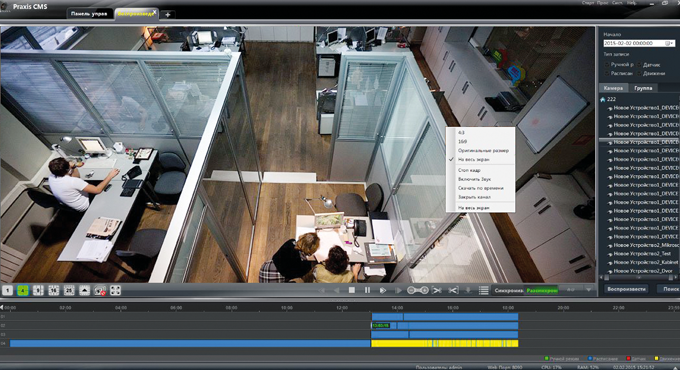Screen dimensions: 680x370
Task: Click the camera snapshot icon
Action: [x=100, y=290]
